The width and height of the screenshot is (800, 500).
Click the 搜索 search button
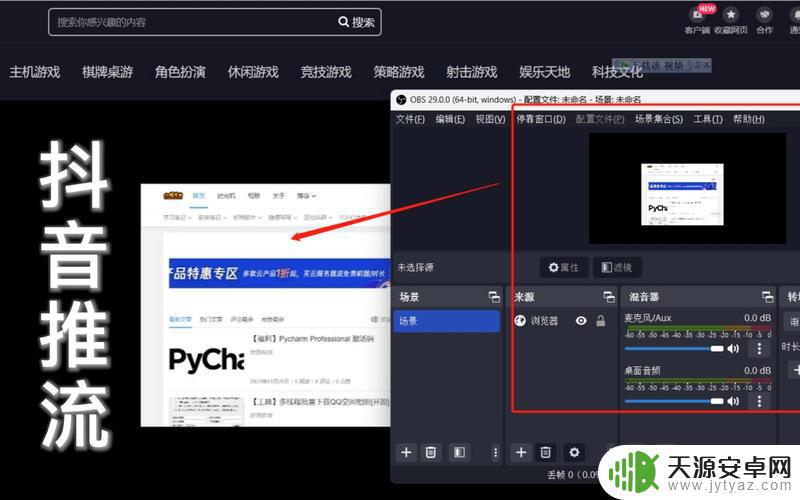(x=357, y=22)
